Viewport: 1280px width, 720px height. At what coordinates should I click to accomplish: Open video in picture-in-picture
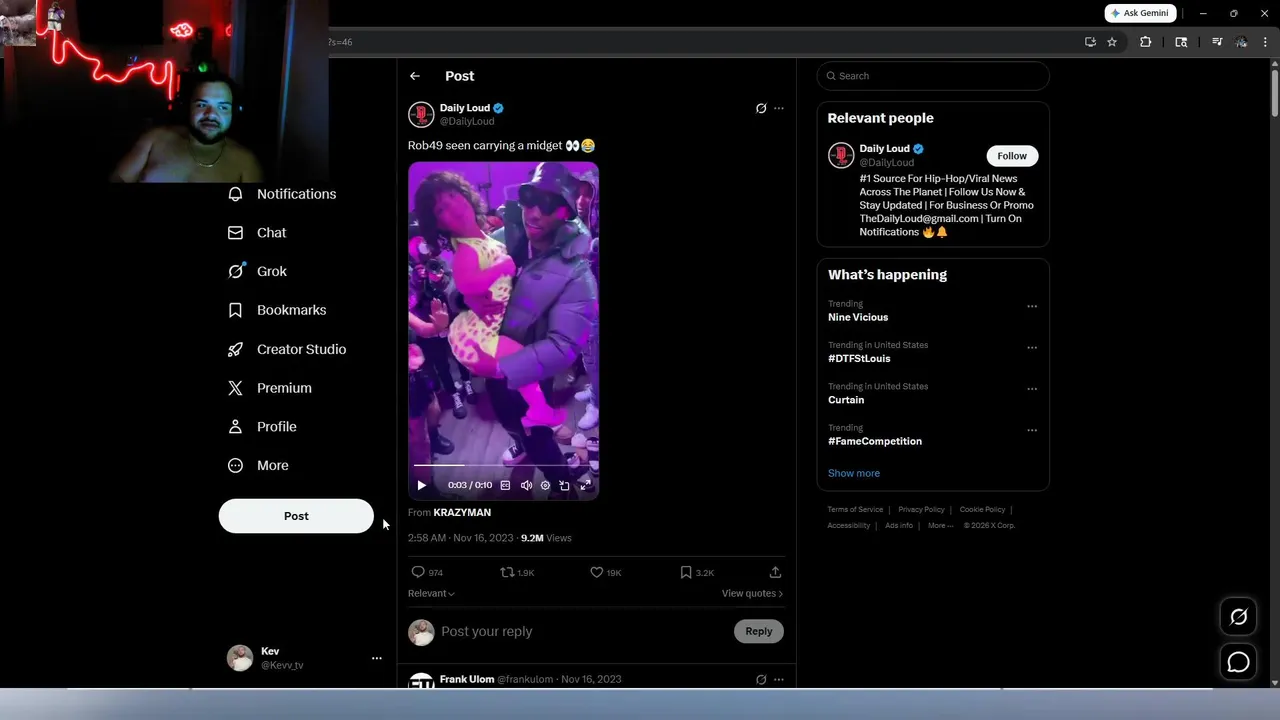point(564,485)
